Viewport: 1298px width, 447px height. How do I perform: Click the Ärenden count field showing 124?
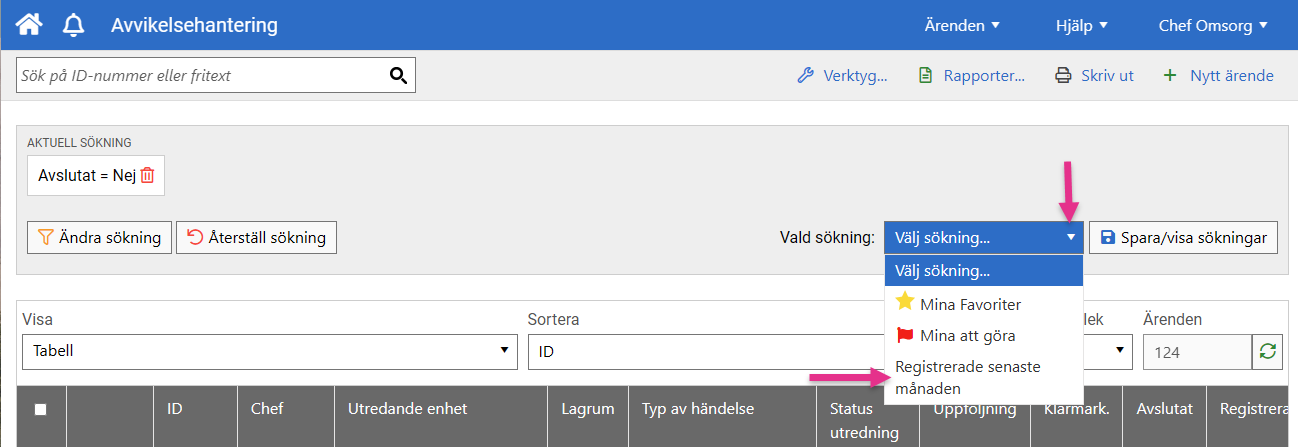pos(1197,351)
